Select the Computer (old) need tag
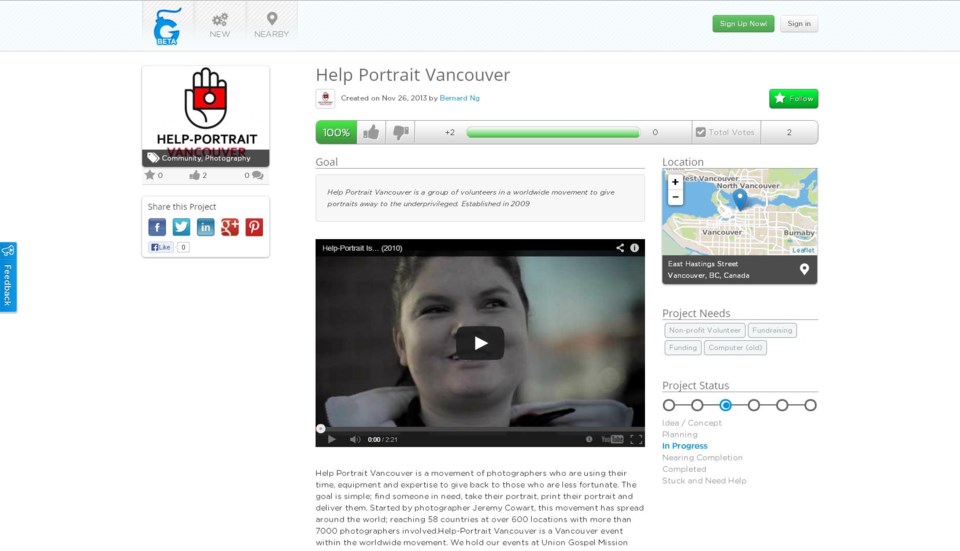The image size is (960, 551). coord(735,348)
